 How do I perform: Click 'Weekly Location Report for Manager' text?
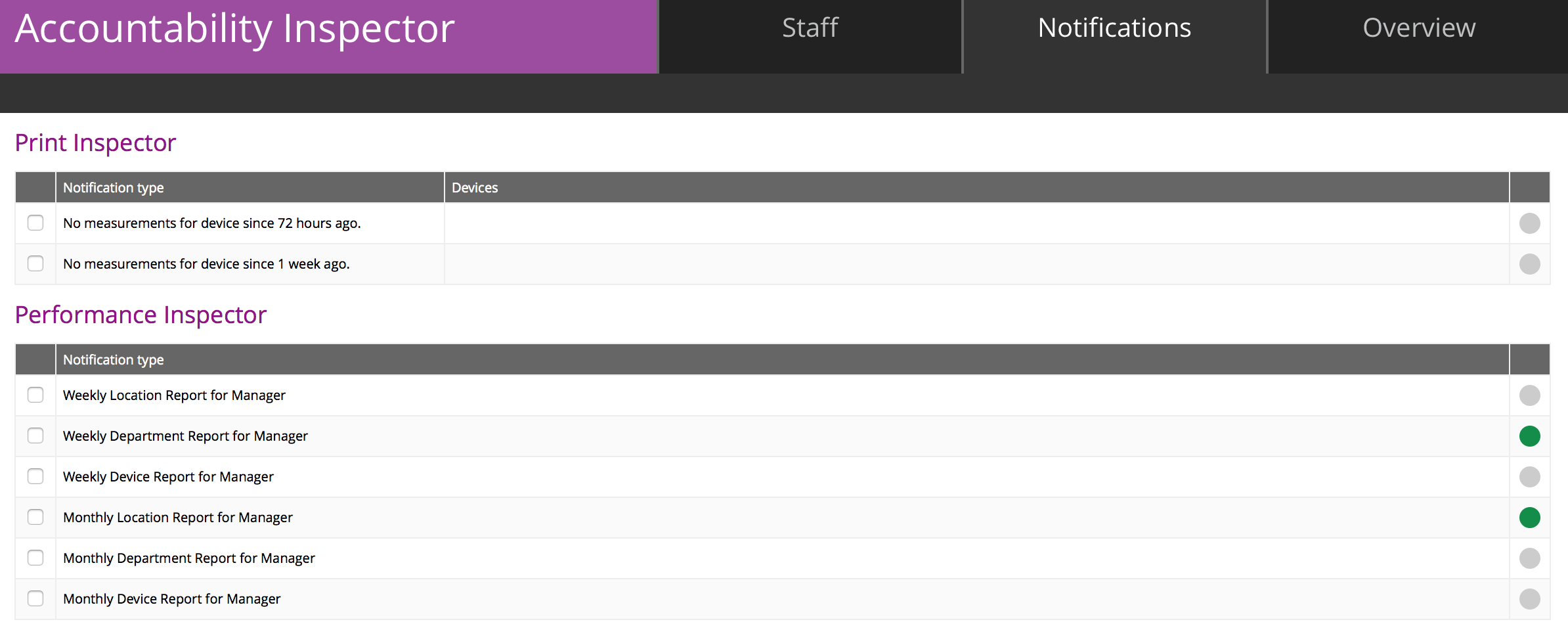174,395
